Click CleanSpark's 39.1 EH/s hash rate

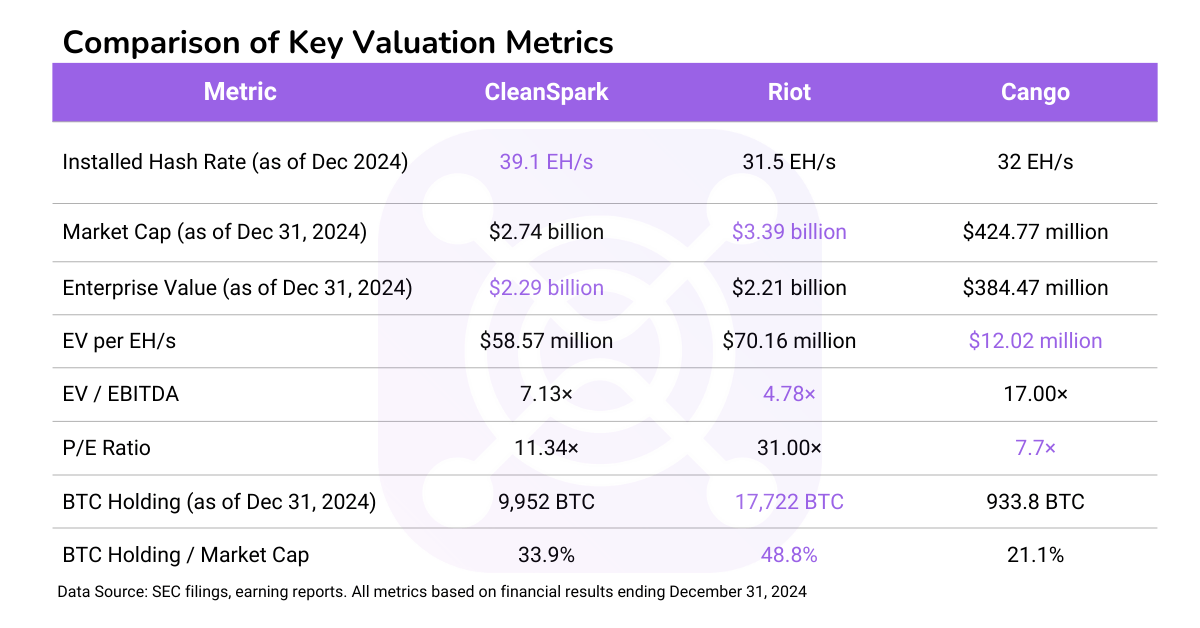point(546,161)
